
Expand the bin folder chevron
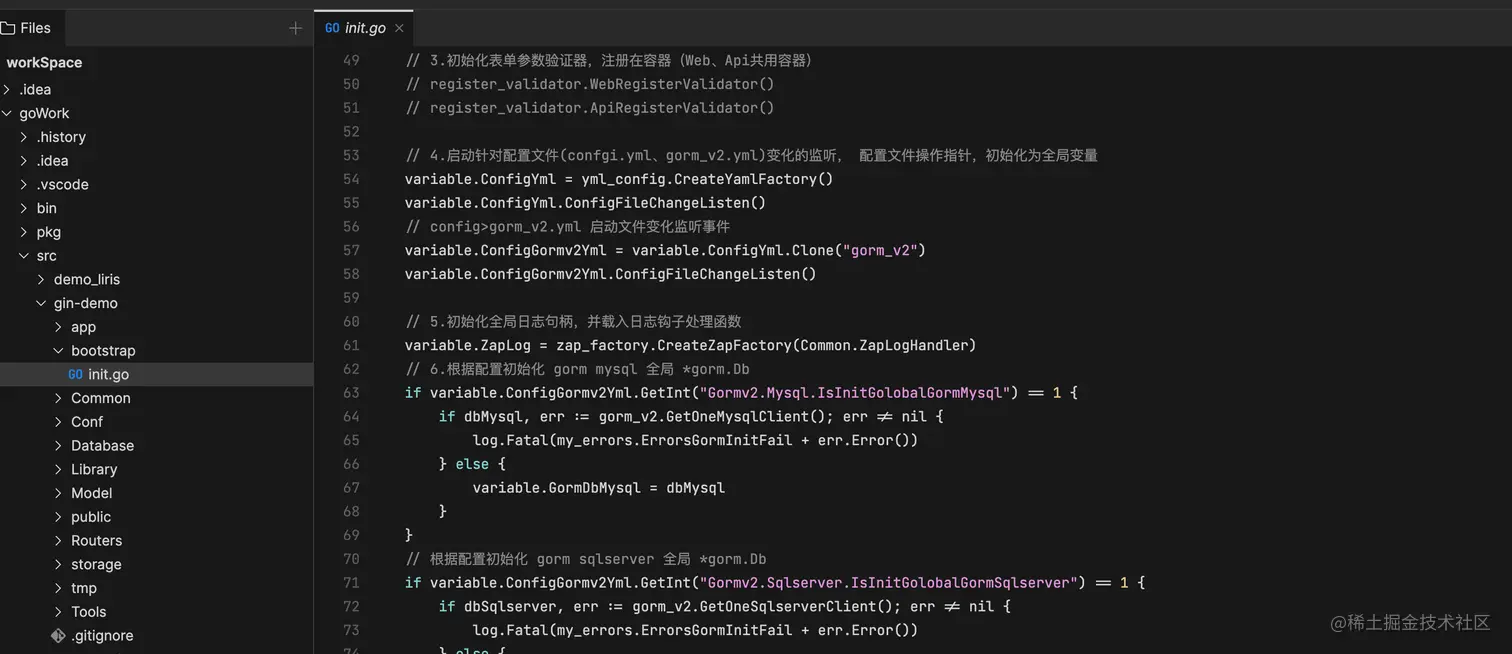pos(24,209)
